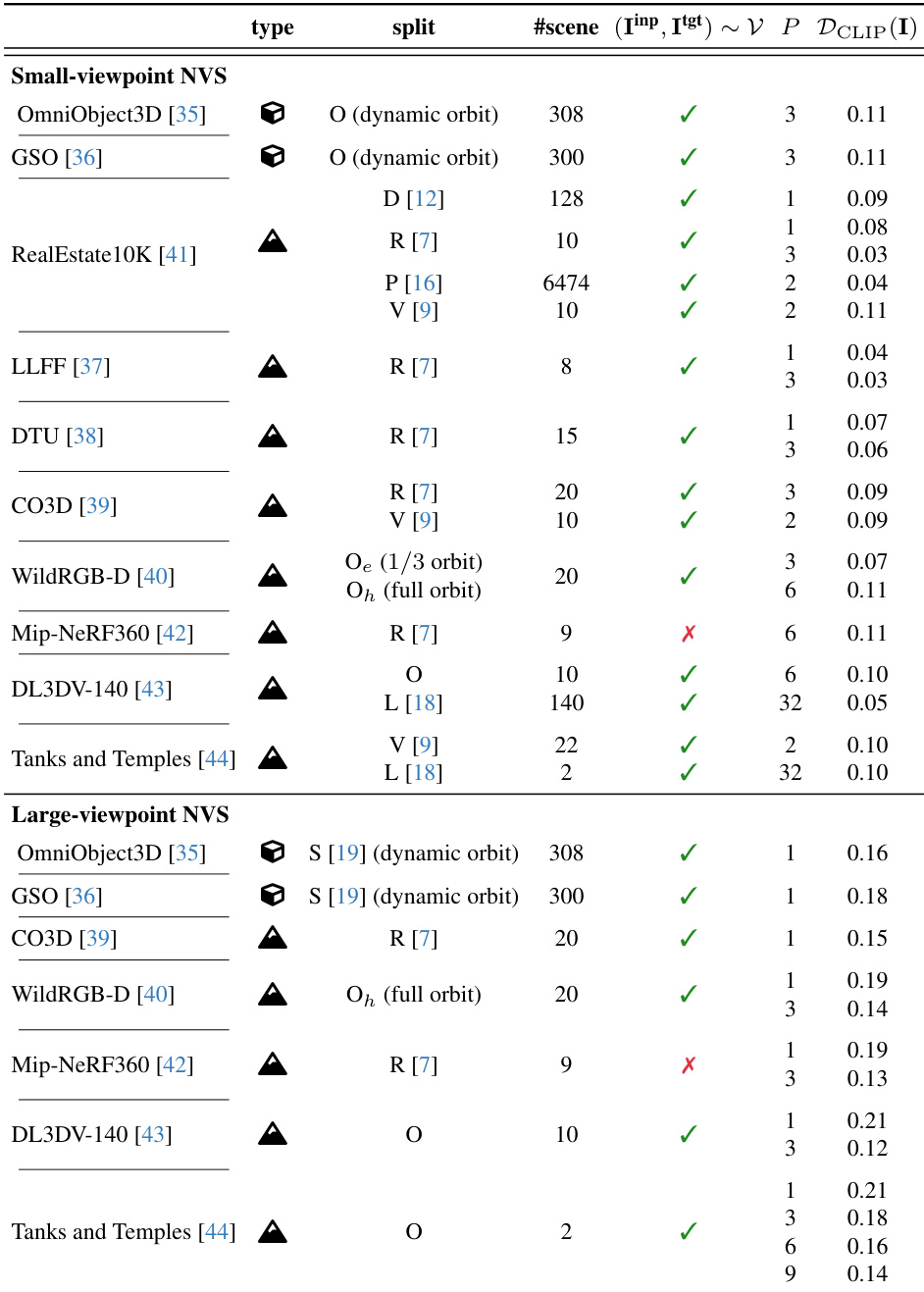The image size is (924, 1292).
Task: Click the green checkmark in the LLFF row
Action: [x=689, y=367]
